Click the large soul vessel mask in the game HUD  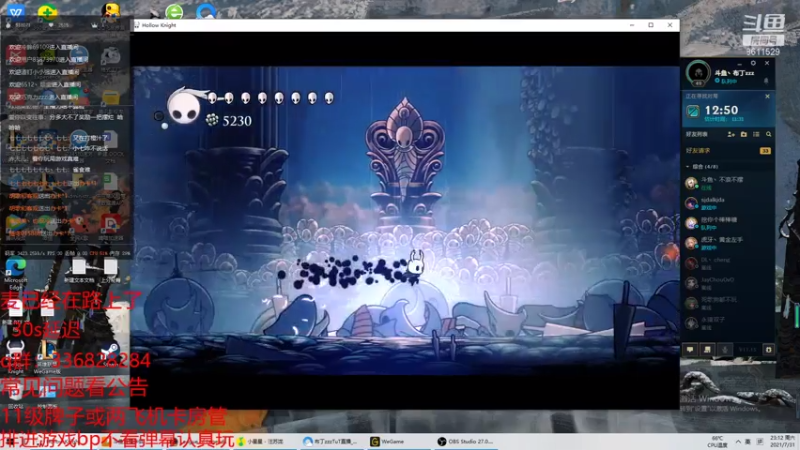(184, 106)
